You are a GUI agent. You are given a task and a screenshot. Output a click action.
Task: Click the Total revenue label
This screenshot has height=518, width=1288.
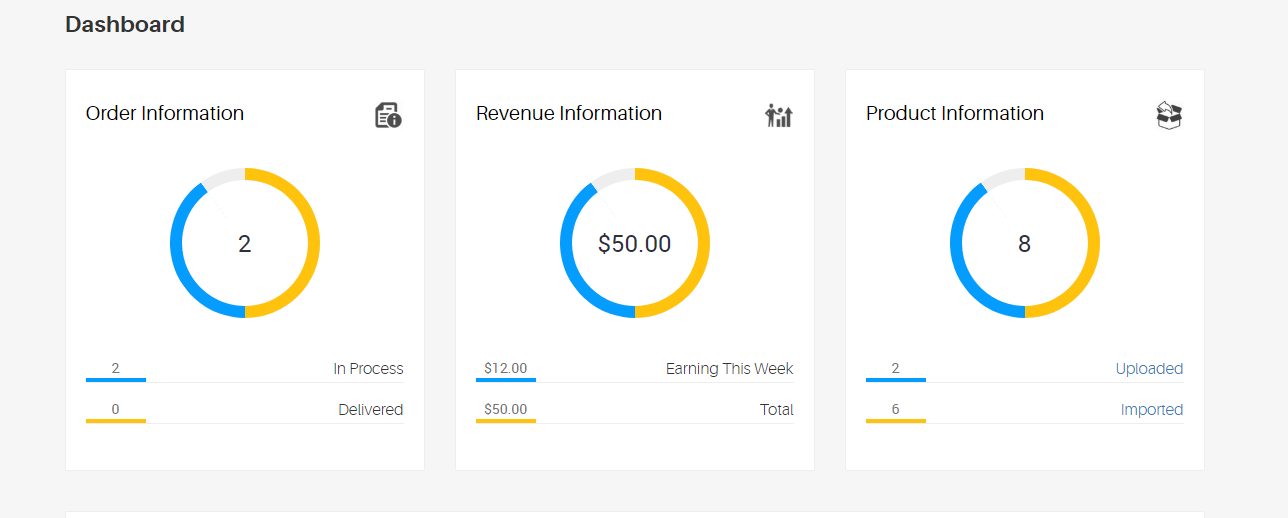tap(776, 410)
